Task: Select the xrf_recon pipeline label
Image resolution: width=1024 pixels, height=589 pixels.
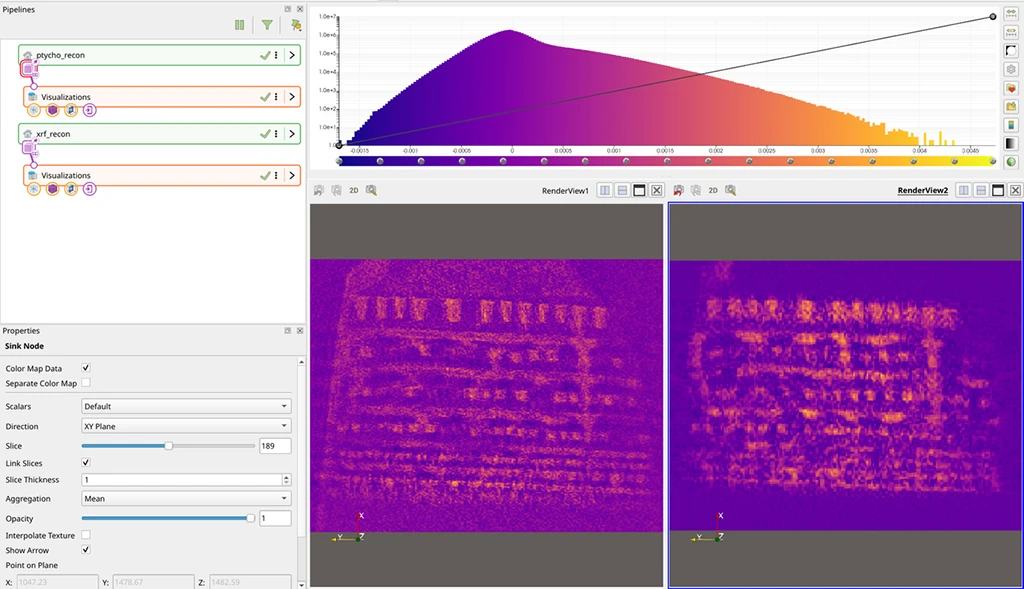Action: pyautogui.click(x=53, y=134)
